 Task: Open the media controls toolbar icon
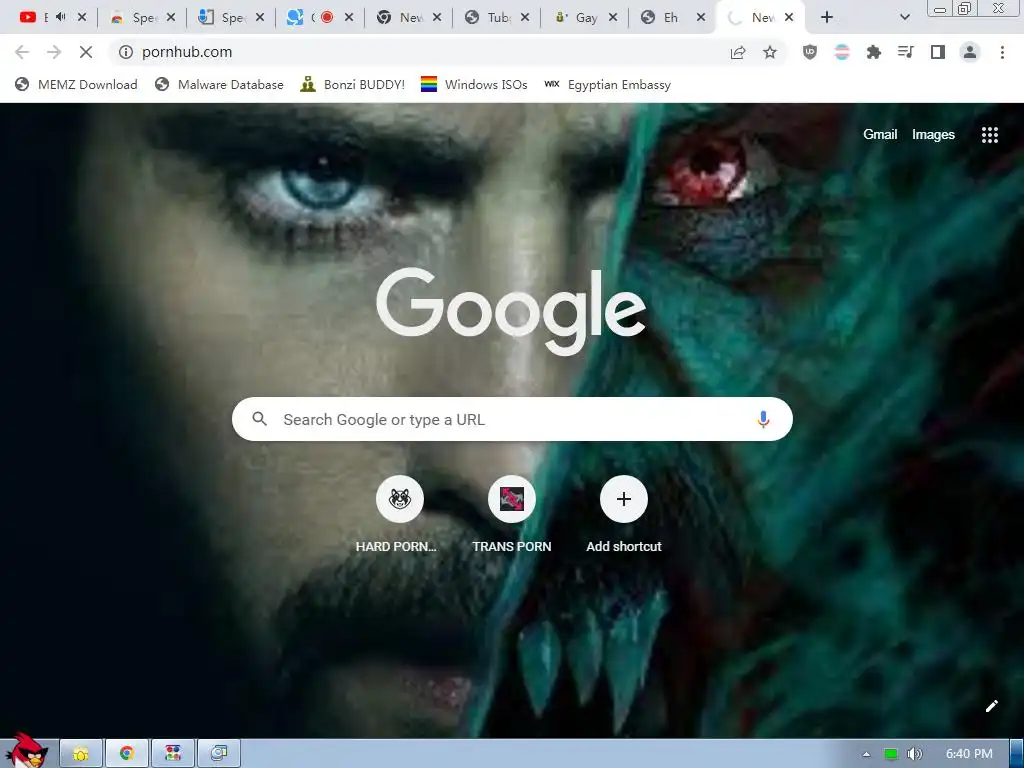(906, 52)
